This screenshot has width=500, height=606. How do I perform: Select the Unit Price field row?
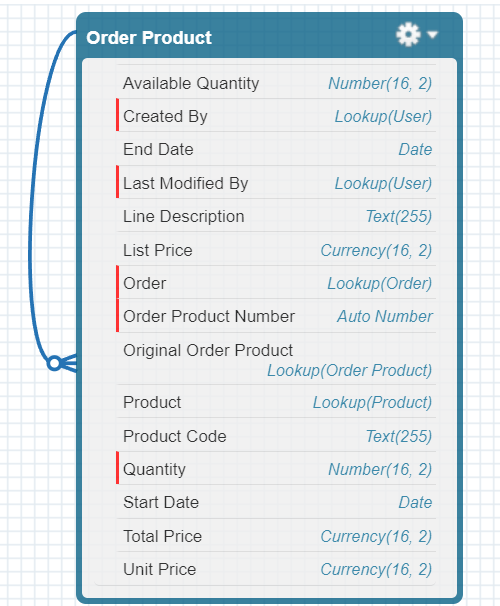[x=276, y=568]
